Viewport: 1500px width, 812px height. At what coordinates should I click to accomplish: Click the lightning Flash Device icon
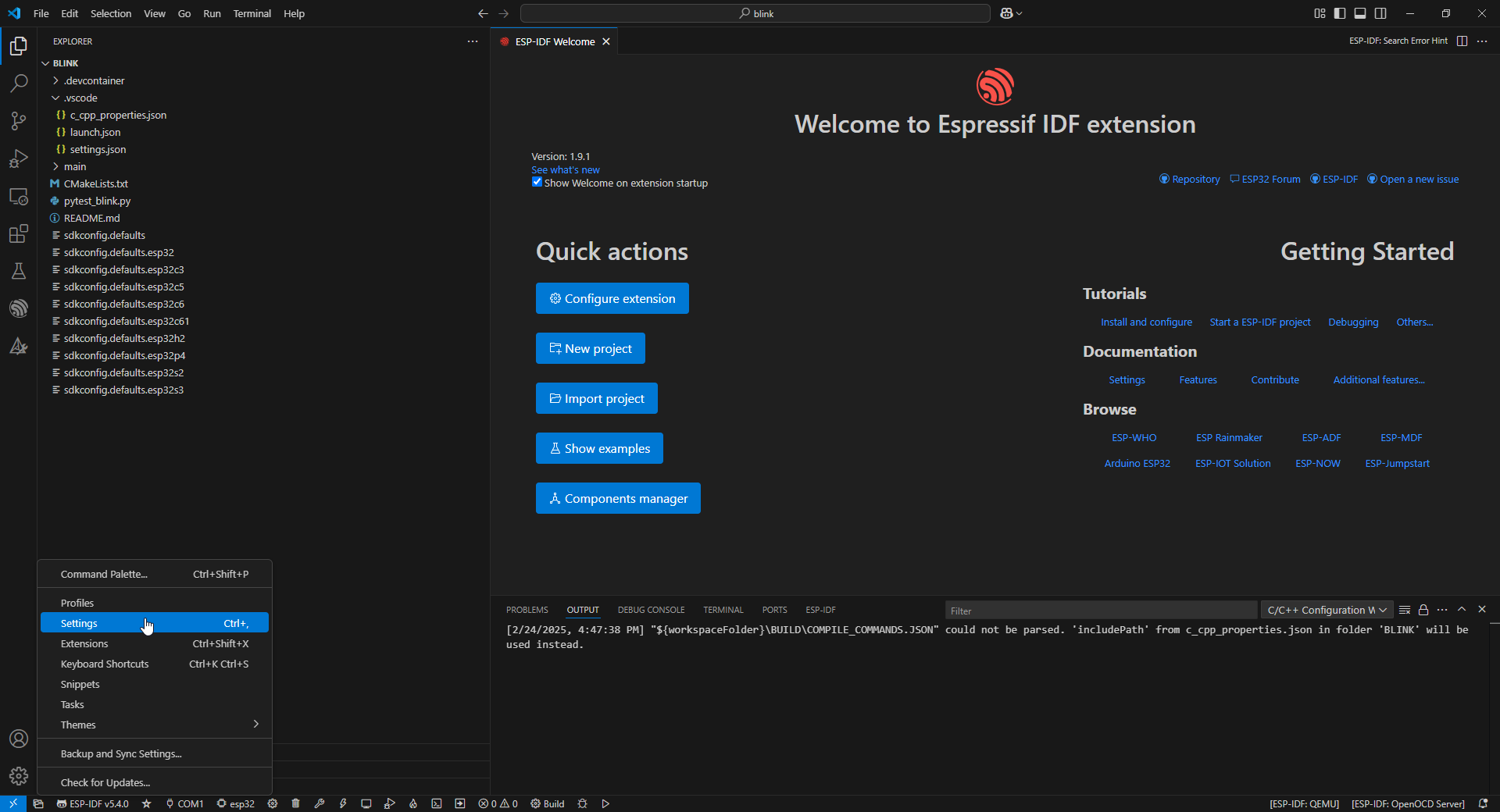(342, 803)
